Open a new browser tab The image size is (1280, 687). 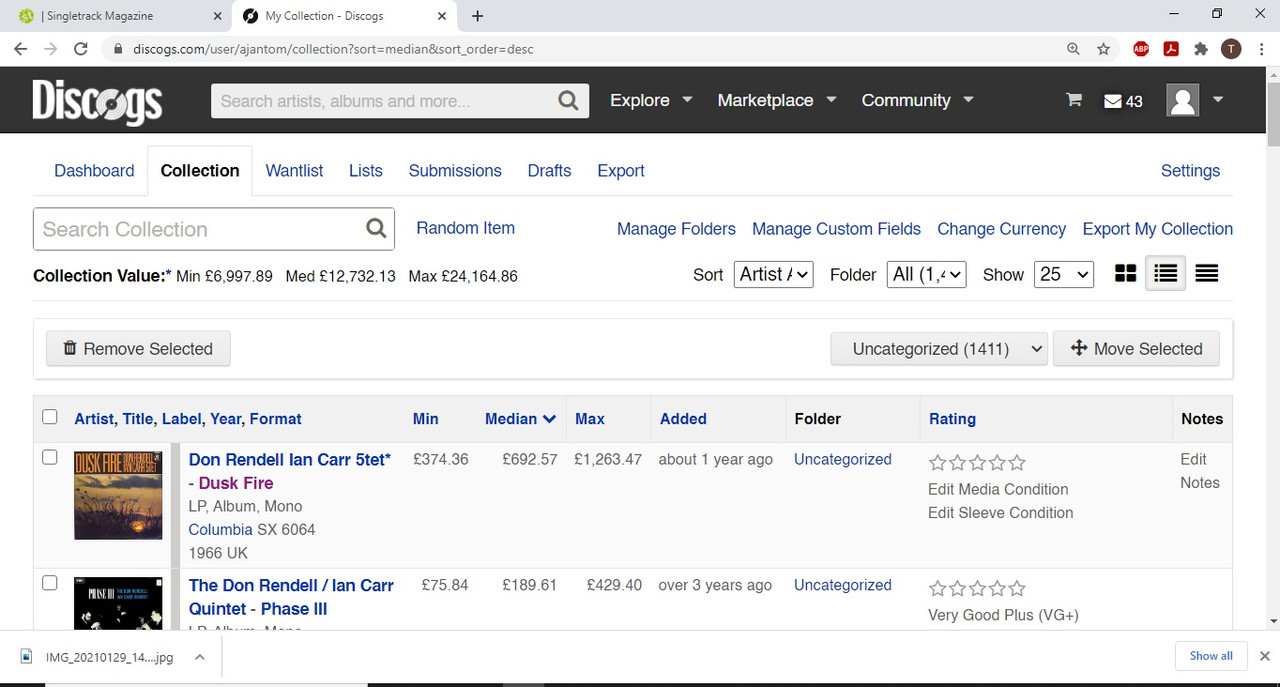coord(478,16)
